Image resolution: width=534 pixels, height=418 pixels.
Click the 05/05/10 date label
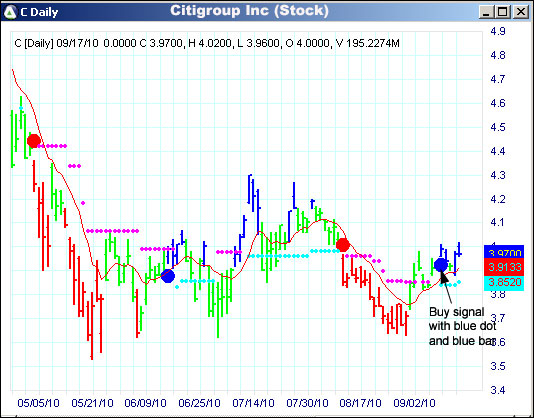tap(38, 403)
